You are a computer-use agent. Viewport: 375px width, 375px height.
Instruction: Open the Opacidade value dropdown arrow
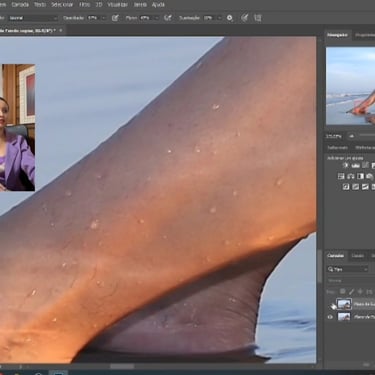(x=103, y=18)
